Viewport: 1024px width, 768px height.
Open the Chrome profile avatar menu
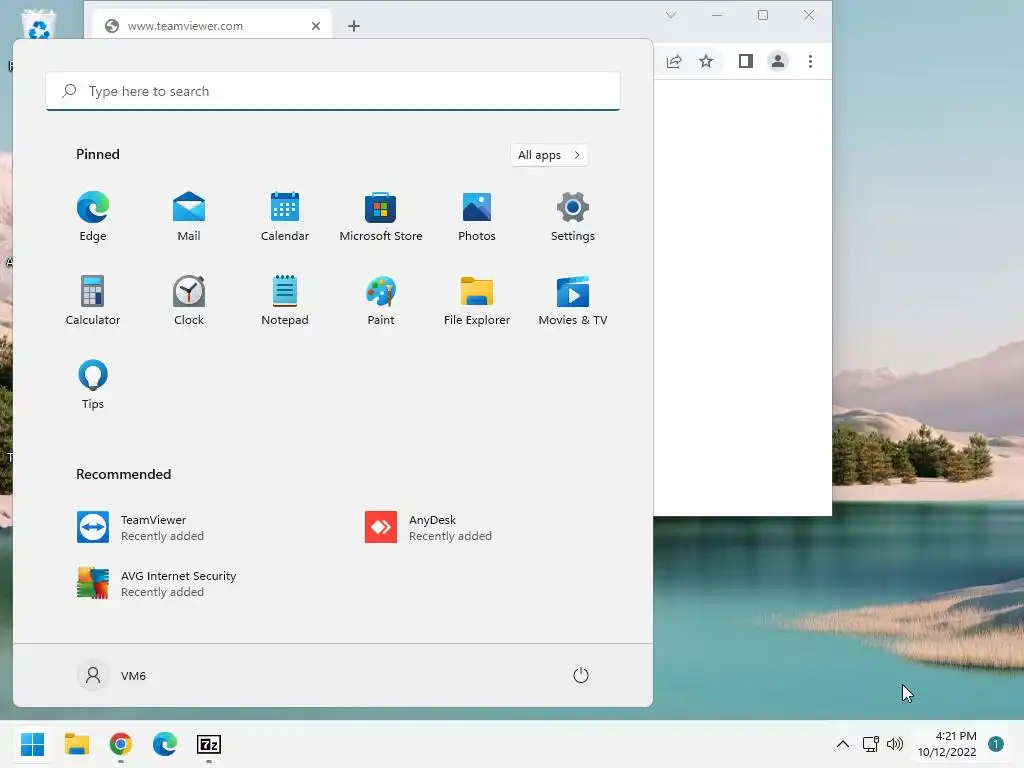coord(778,61)
